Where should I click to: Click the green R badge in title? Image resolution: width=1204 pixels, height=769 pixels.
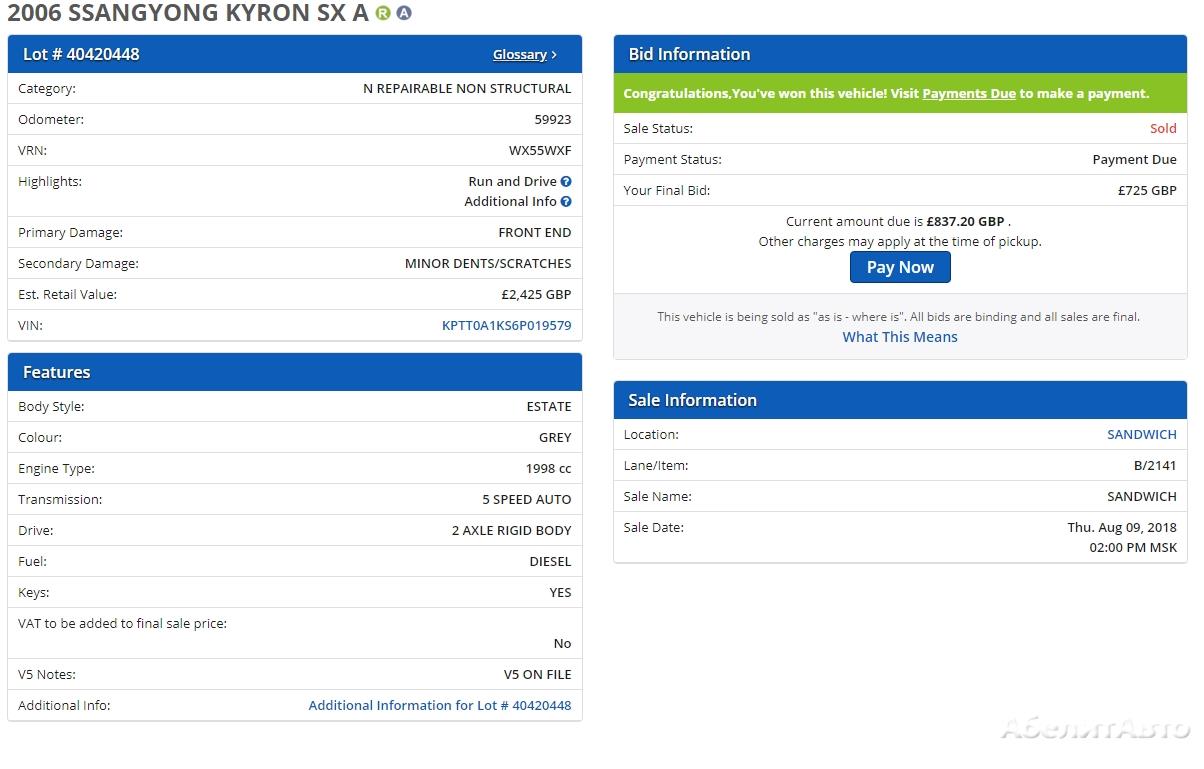383,14
